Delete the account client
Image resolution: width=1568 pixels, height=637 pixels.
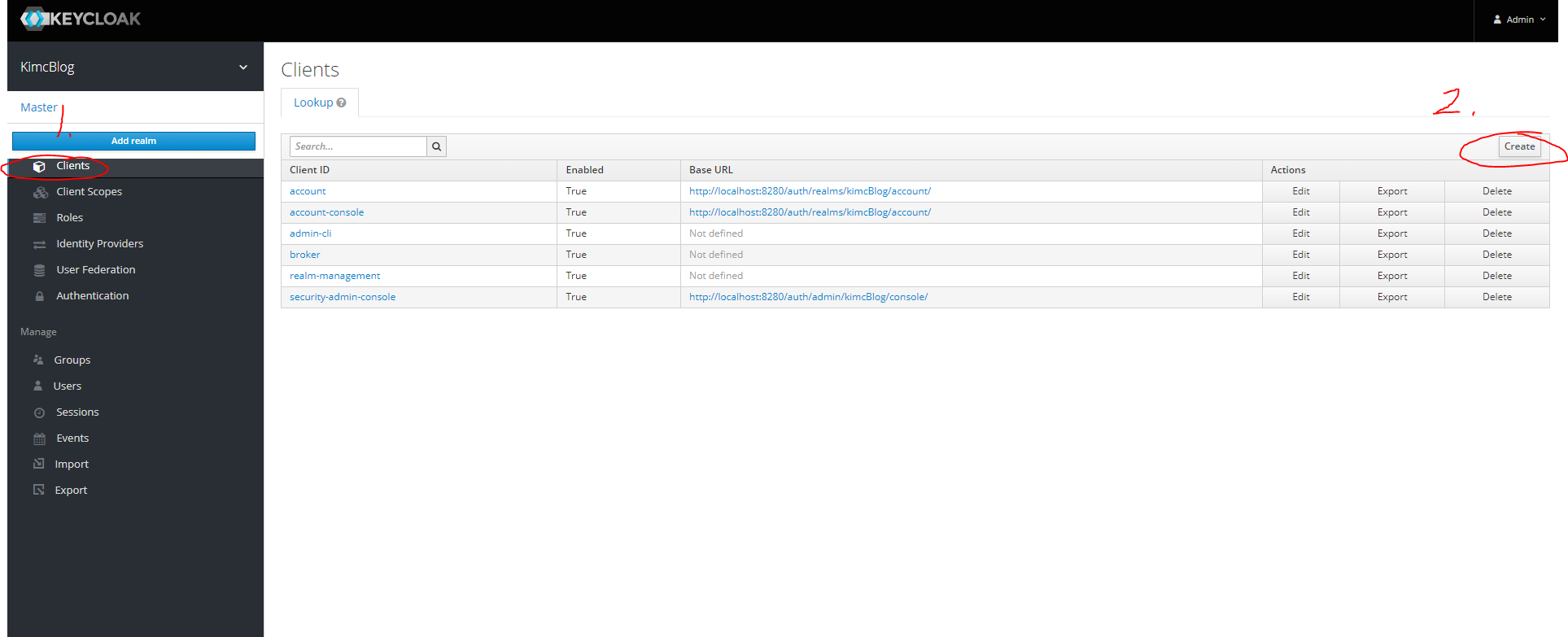click(1497, 191)
